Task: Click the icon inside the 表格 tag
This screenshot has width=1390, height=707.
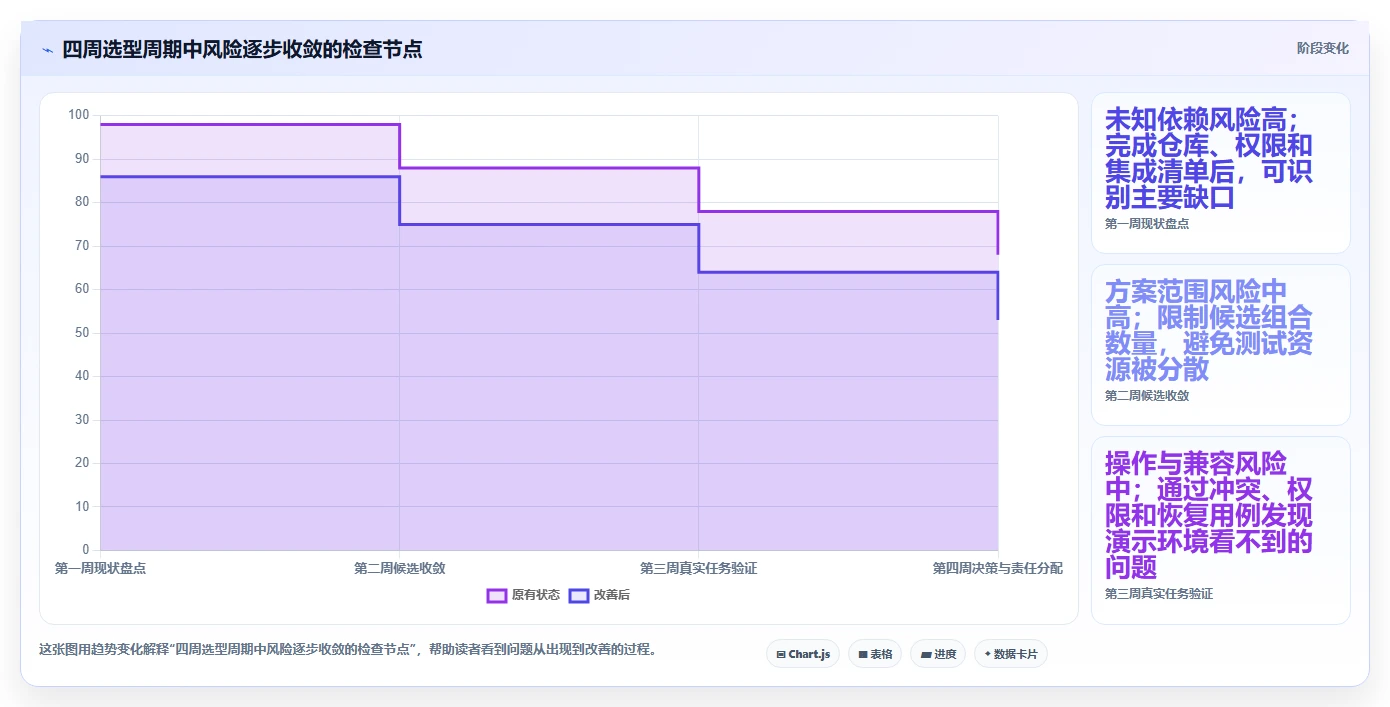Action: (863, 654)
